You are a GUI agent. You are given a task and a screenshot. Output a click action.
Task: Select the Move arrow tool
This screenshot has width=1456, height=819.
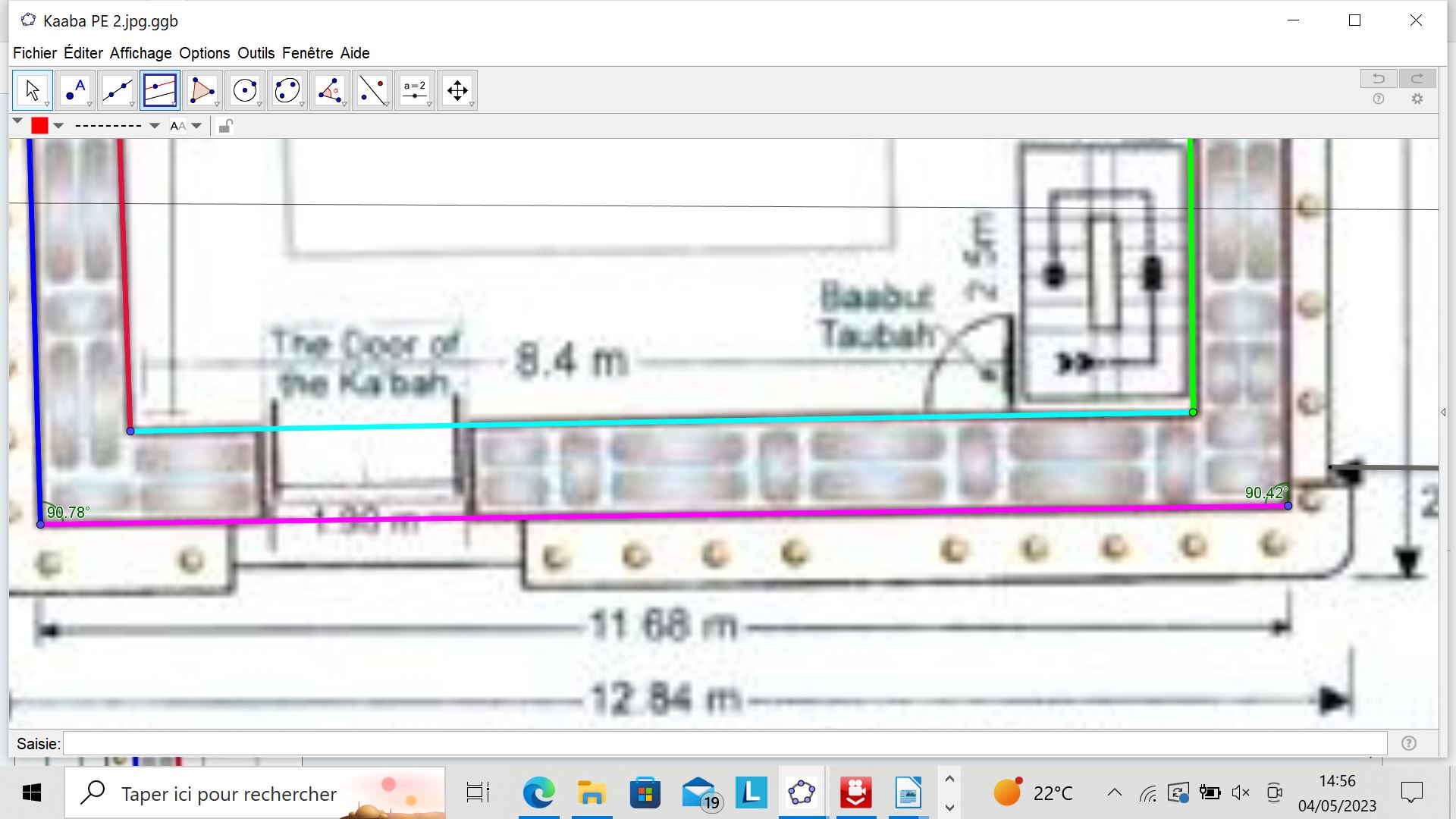click(x=32, y=90)
